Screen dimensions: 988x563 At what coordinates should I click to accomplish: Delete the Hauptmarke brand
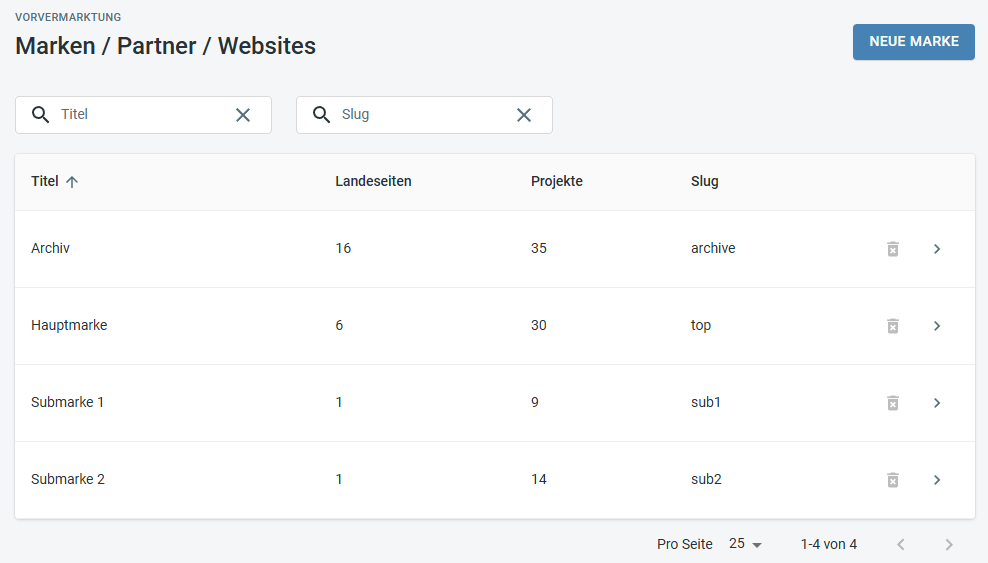pyautogui.click(x=893, y=326)
